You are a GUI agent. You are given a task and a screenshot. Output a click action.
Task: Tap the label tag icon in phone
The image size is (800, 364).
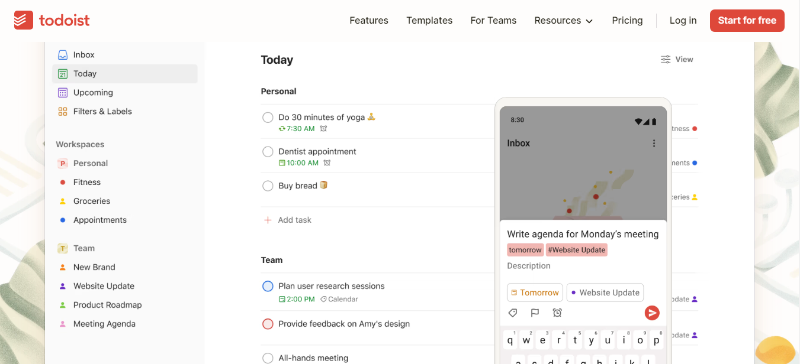coord(513,312)
